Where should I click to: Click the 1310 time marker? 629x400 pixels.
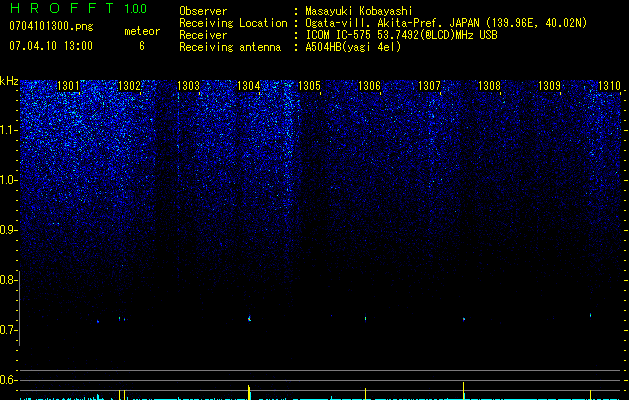click(609, 85)
